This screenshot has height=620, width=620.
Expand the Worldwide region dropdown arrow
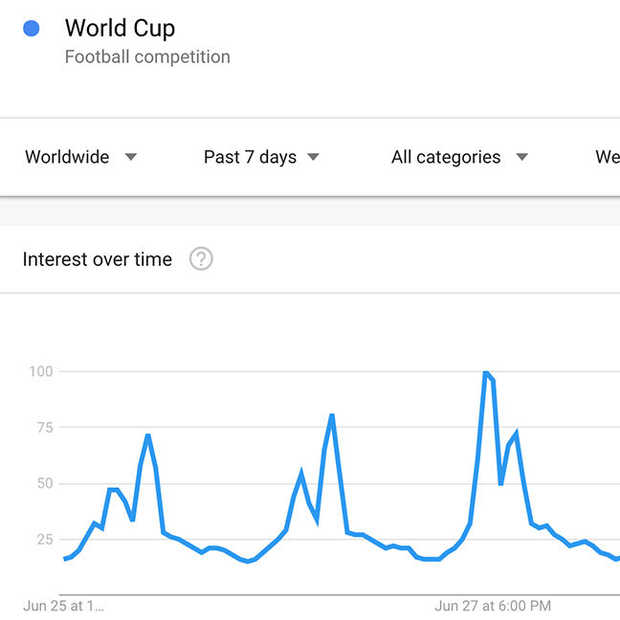[131, 157]
